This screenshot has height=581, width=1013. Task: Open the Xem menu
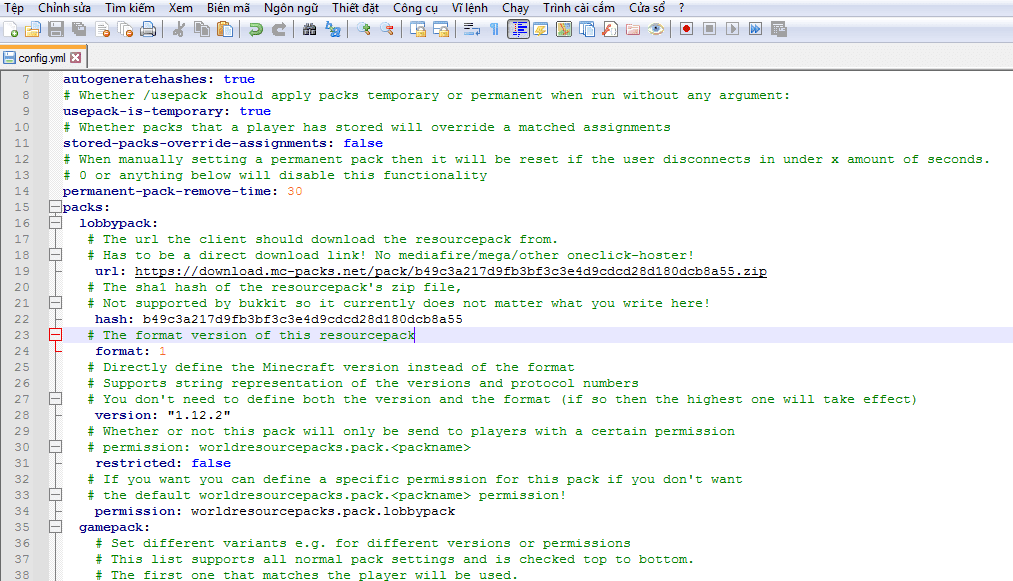click(x=181, y=8)
